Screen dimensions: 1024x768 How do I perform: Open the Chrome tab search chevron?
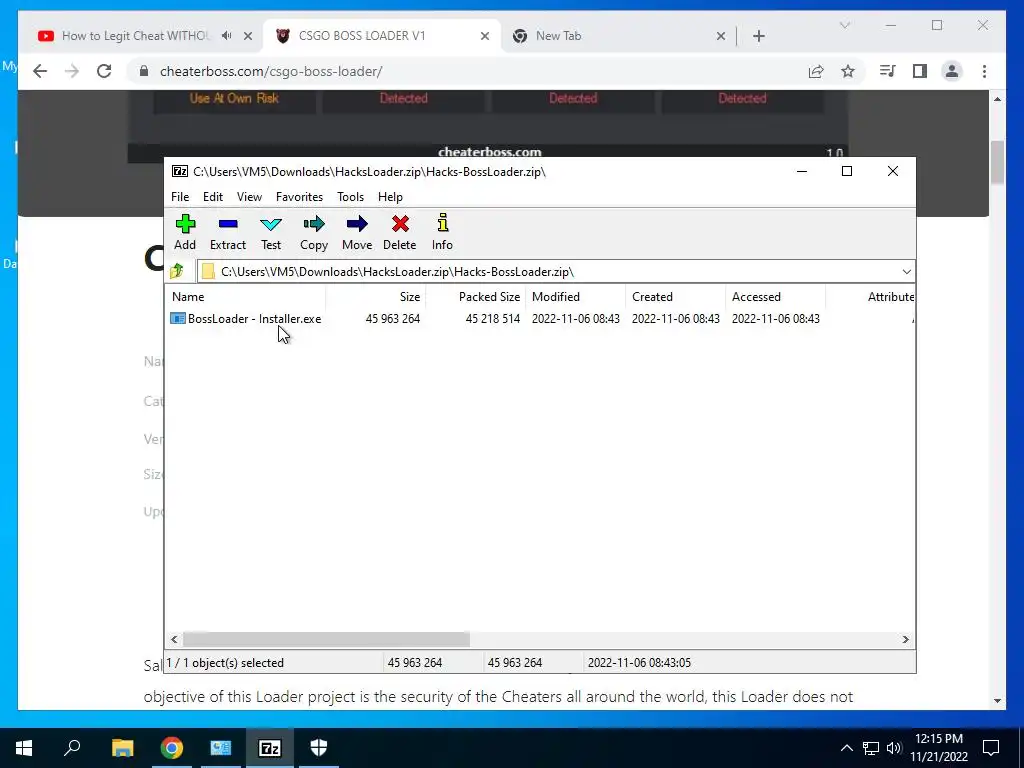pyautogui.click(x=844, y=25)
